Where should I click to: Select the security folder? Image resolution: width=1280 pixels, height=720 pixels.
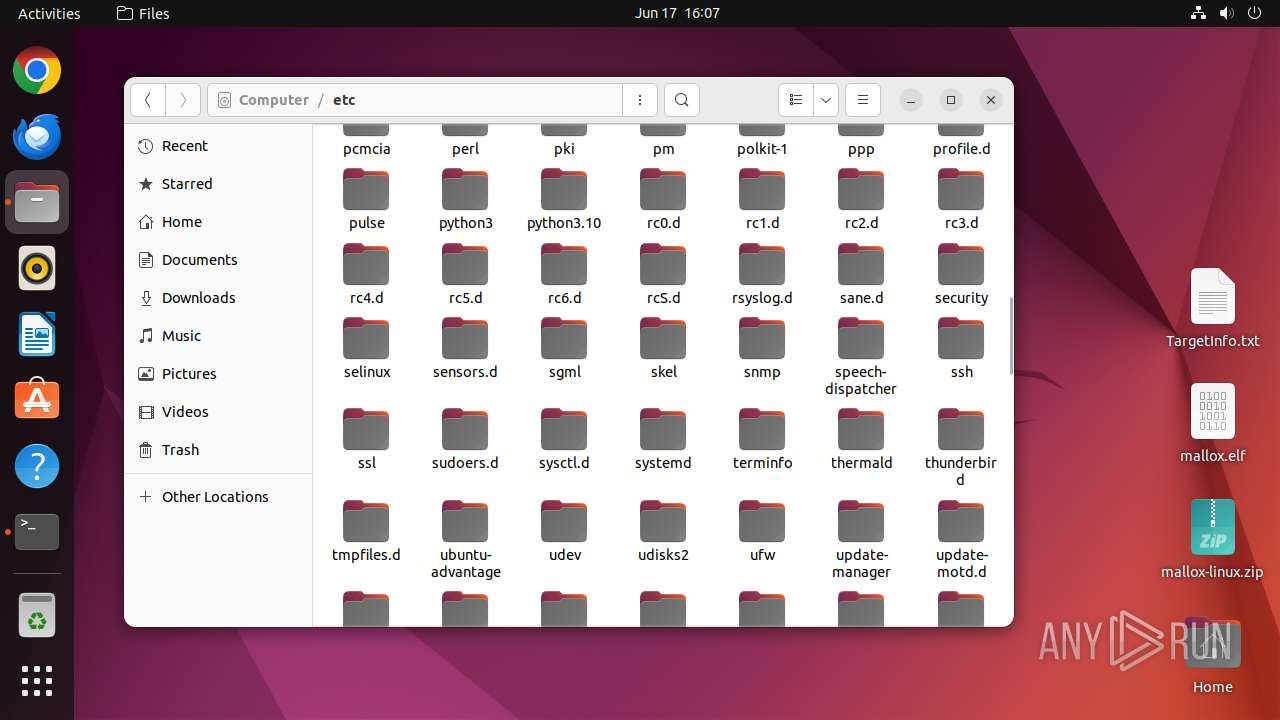pyautogui.click(x=961, y=276)
